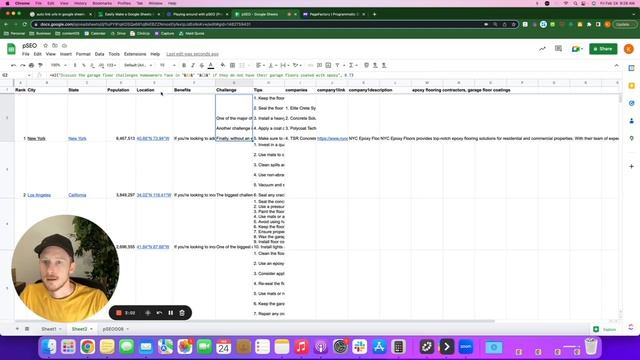Viewport: 640px width, 360px height.
Task: Open Contacts in the side panel
Action: pos(631,121)
